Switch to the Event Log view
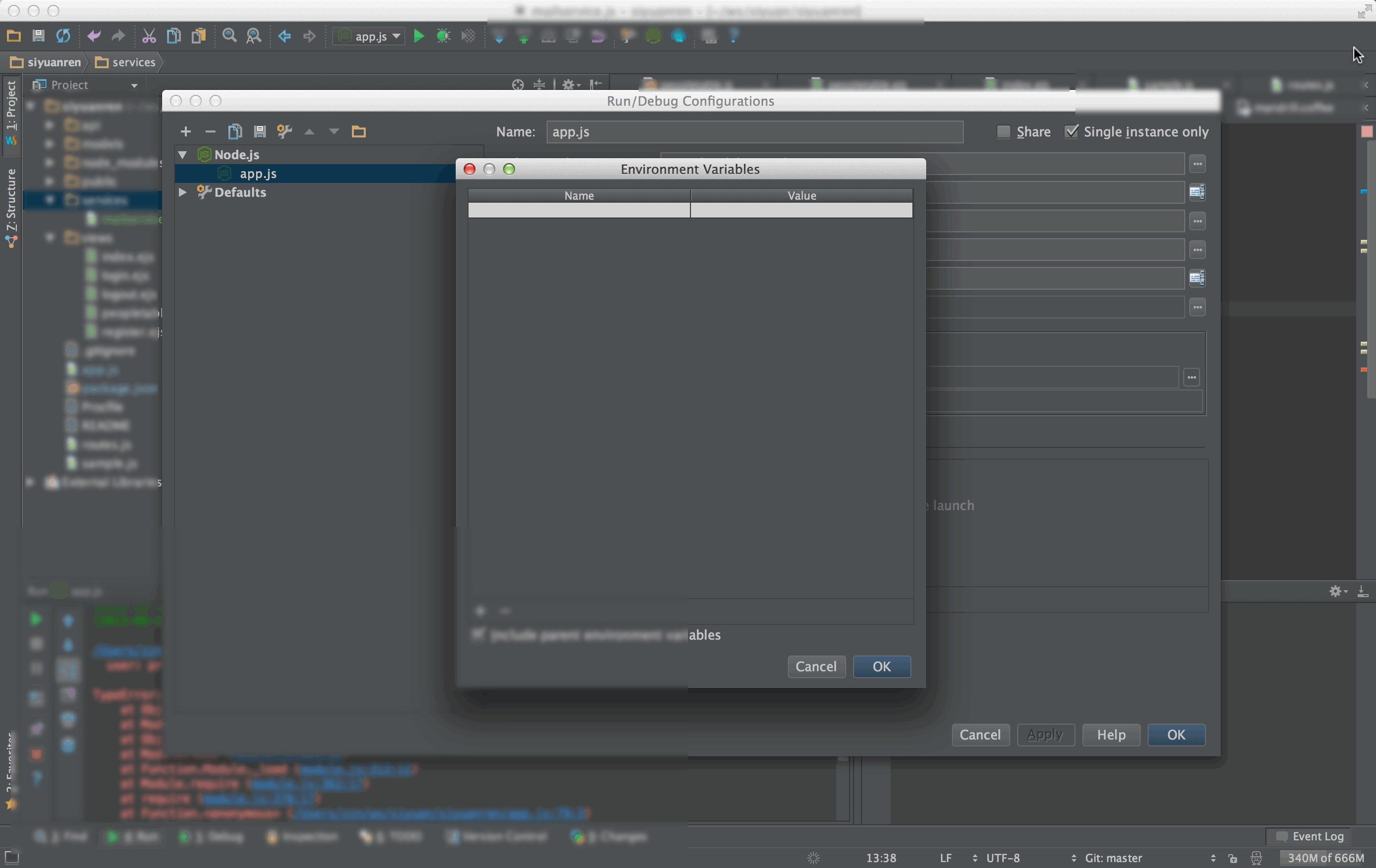Viewport: 1376px width, 868px height. (1309, 836)
